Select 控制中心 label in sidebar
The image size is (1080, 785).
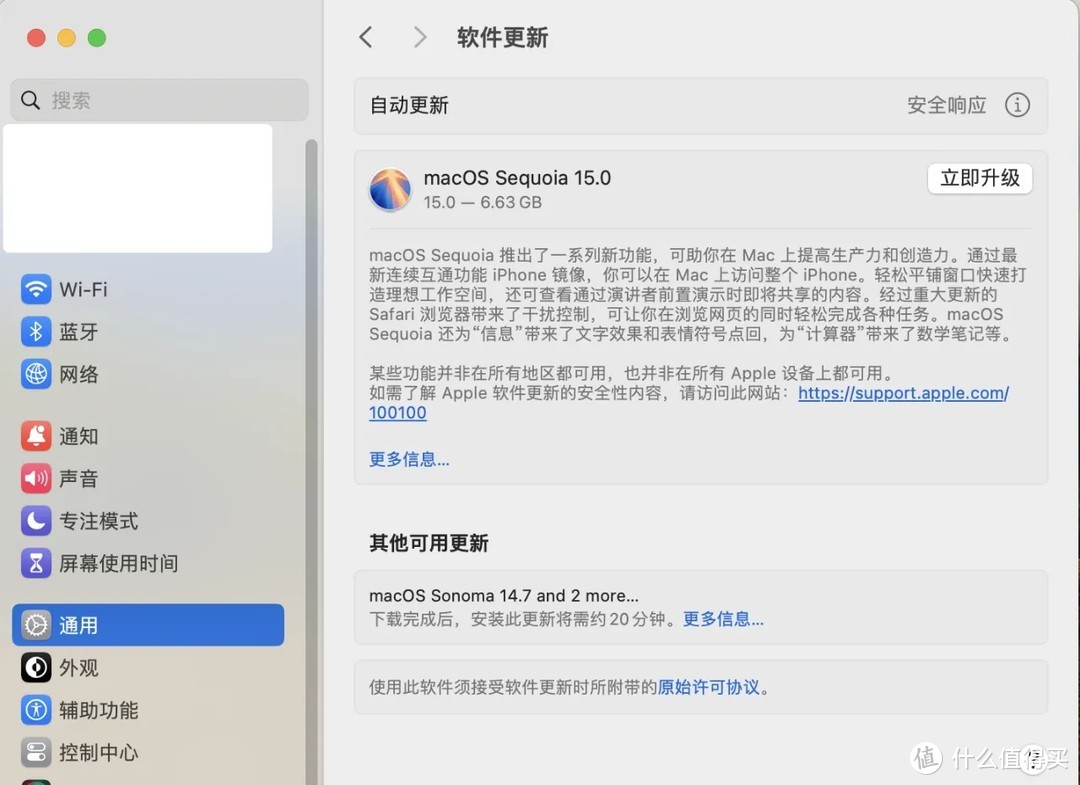point(98,752)
